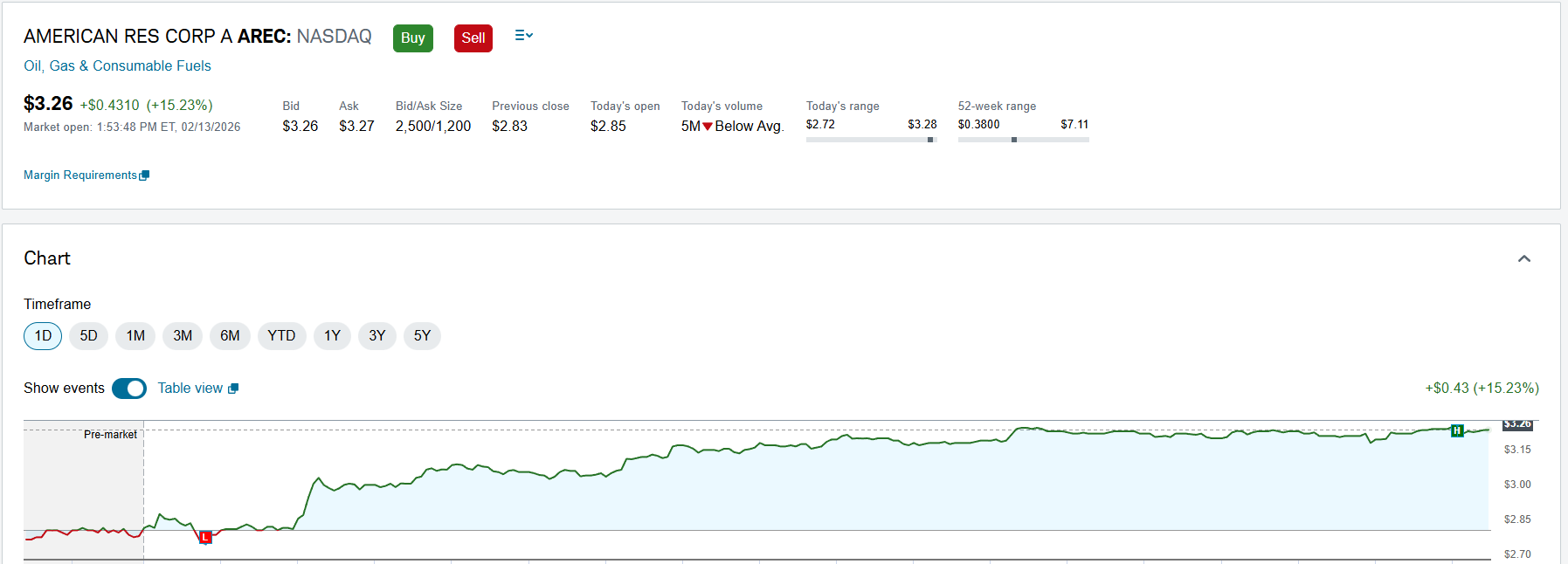Select the 1M timeframe

[135, 336]
